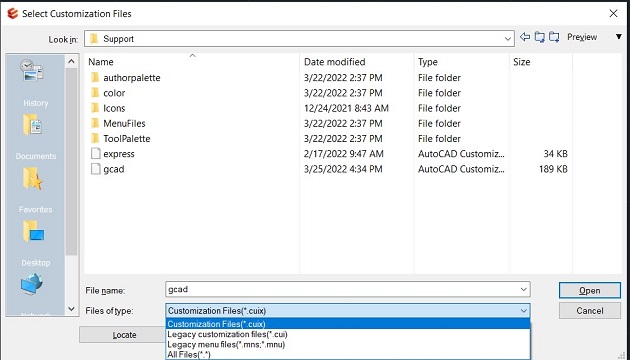Click the gcad file icon

click(96, 169)
